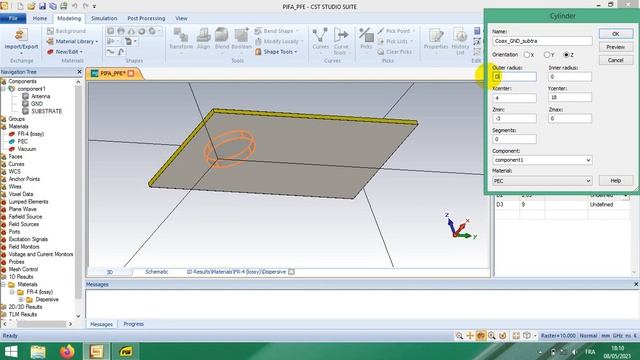Image resolution: width=640 pixels, height=360 pixels.
Task: Open the Modify Locally dropdown
Action: pos(279,41)
